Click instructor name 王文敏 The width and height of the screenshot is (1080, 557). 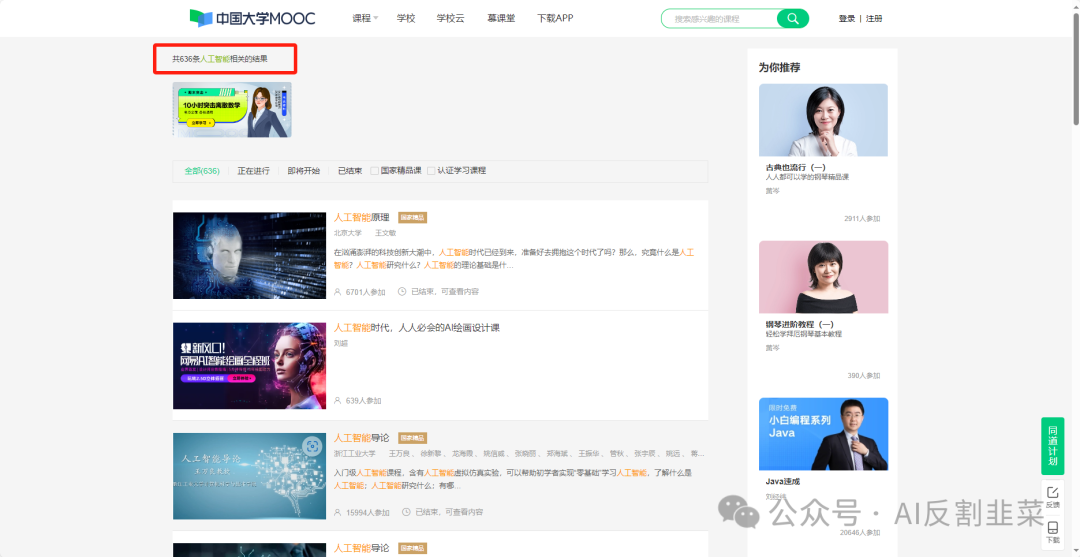[x=386, y=233]
